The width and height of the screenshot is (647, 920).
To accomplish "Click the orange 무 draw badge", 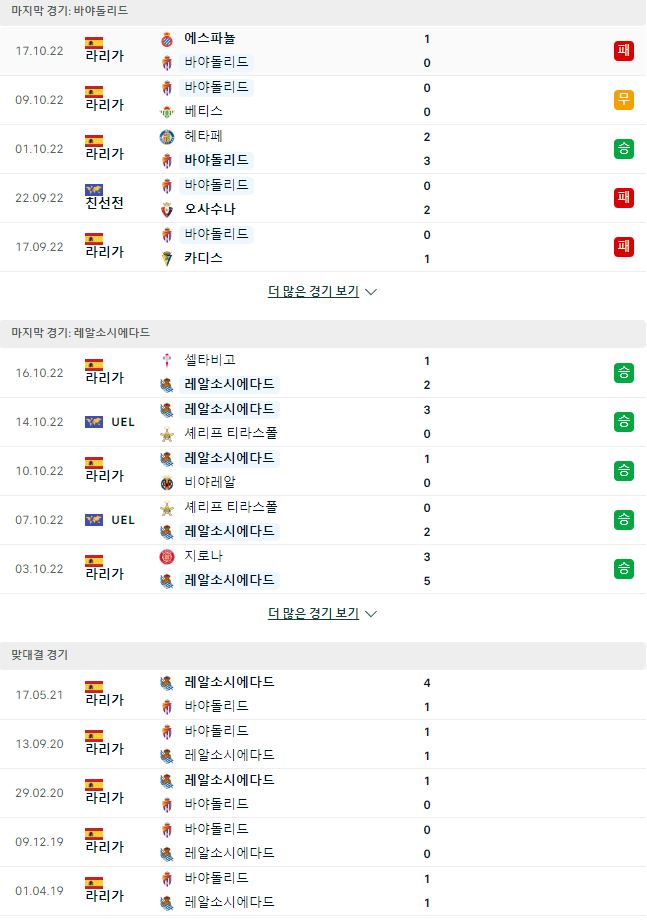I will pos(624,100).
